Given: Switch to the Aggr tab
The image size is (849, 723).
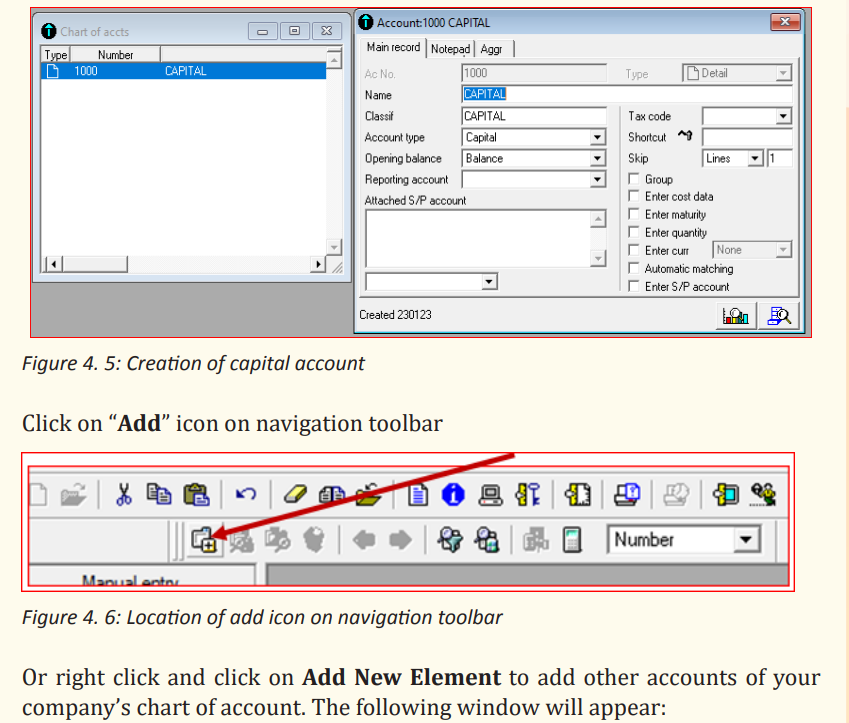Looking at the screenshot, I should tap(492, 49).
